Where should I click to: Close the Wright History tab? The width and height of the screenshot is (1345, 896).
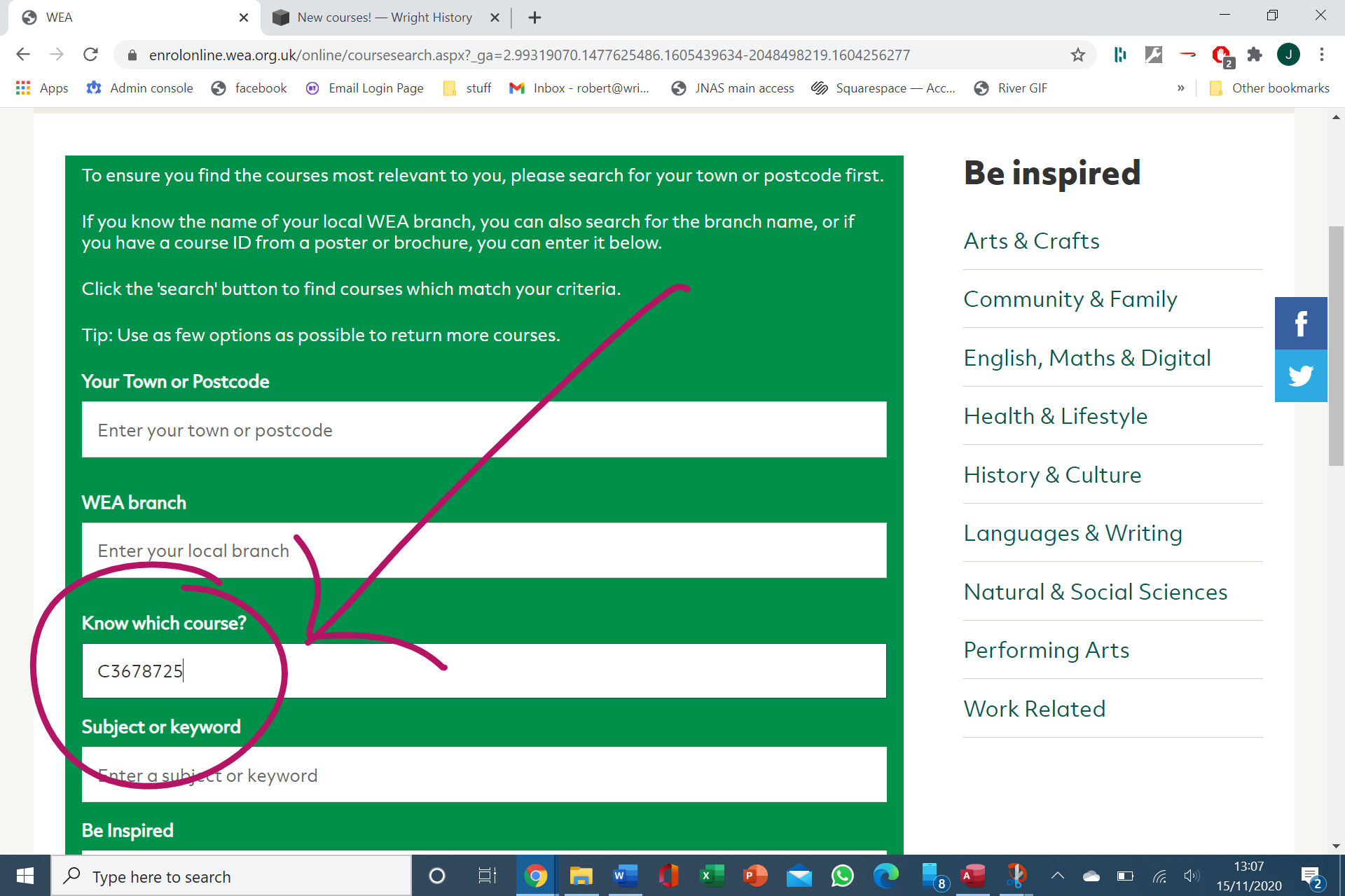(495, 18)
